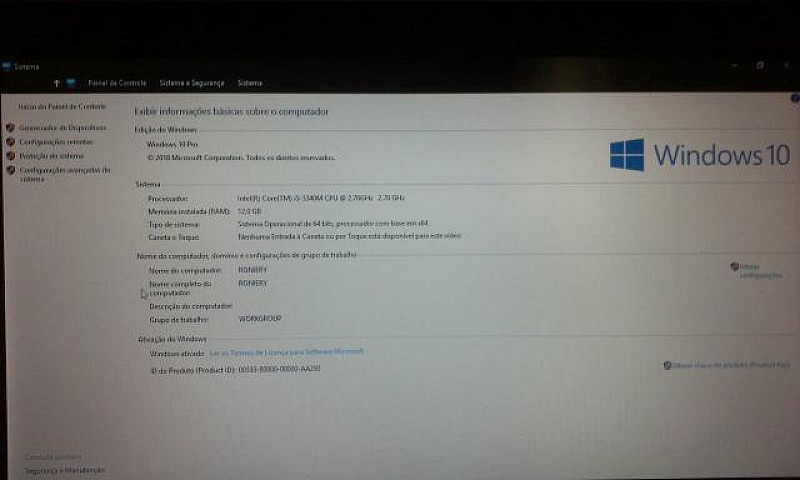800x480 pixels.
Task: Click the Memória instalada (RAM) label
Action: tap(189, 211)
